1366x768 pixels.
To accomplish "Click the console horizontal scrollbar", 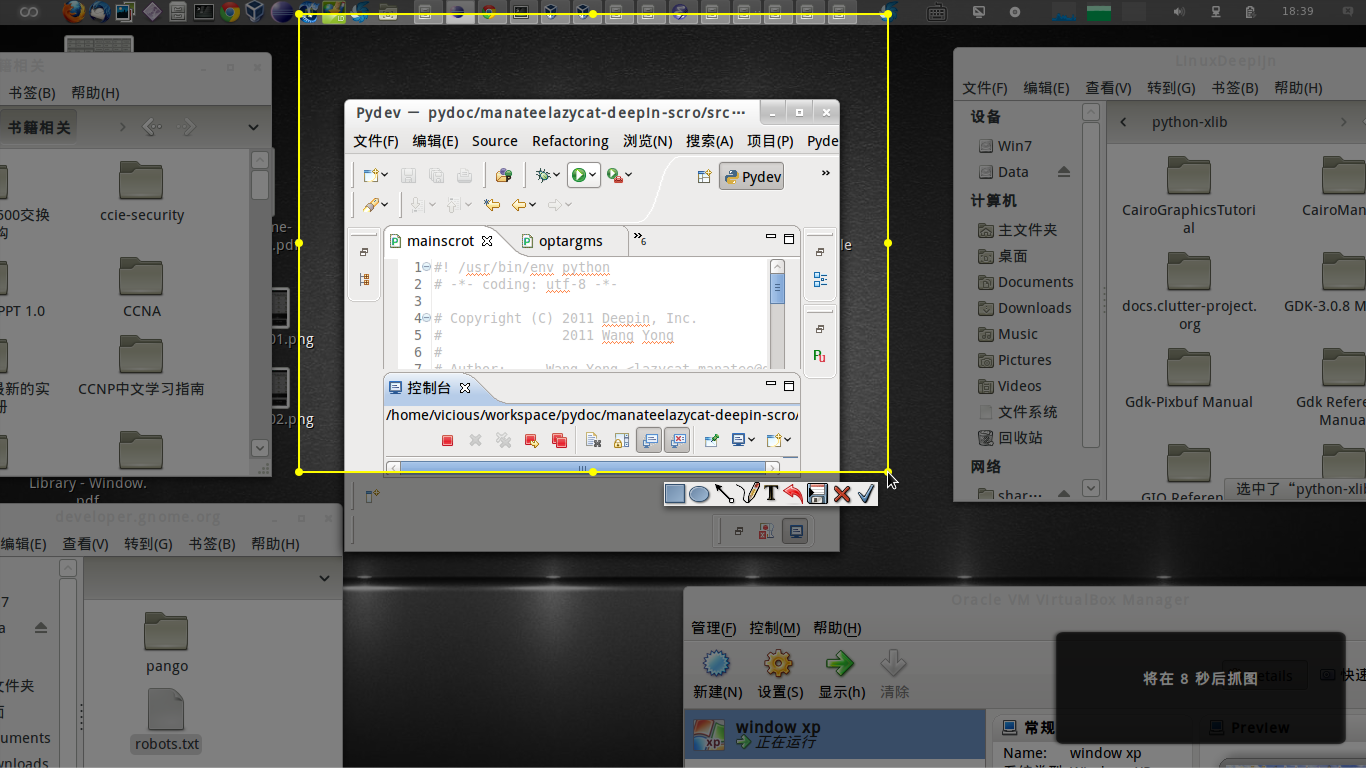I will [584, 467].
